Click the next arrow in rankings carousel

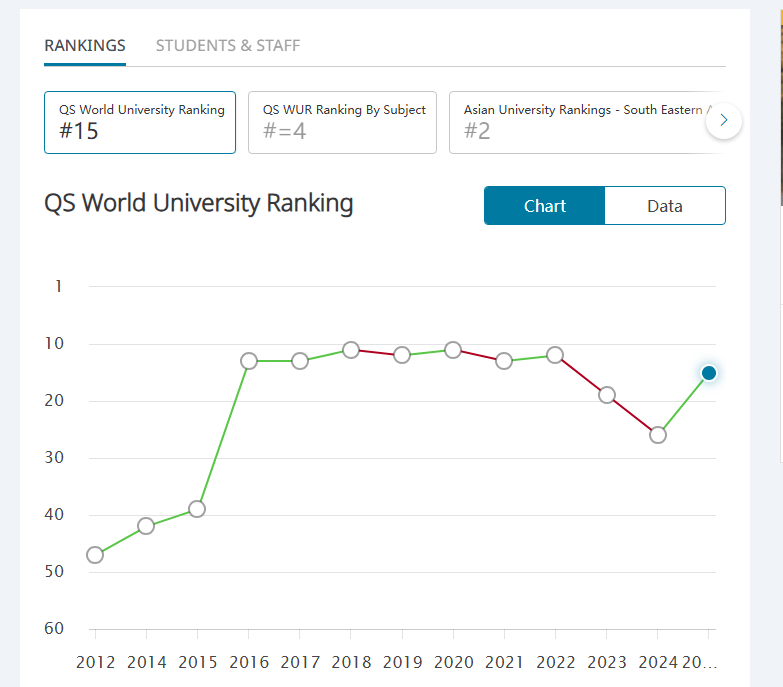point(724,120)
